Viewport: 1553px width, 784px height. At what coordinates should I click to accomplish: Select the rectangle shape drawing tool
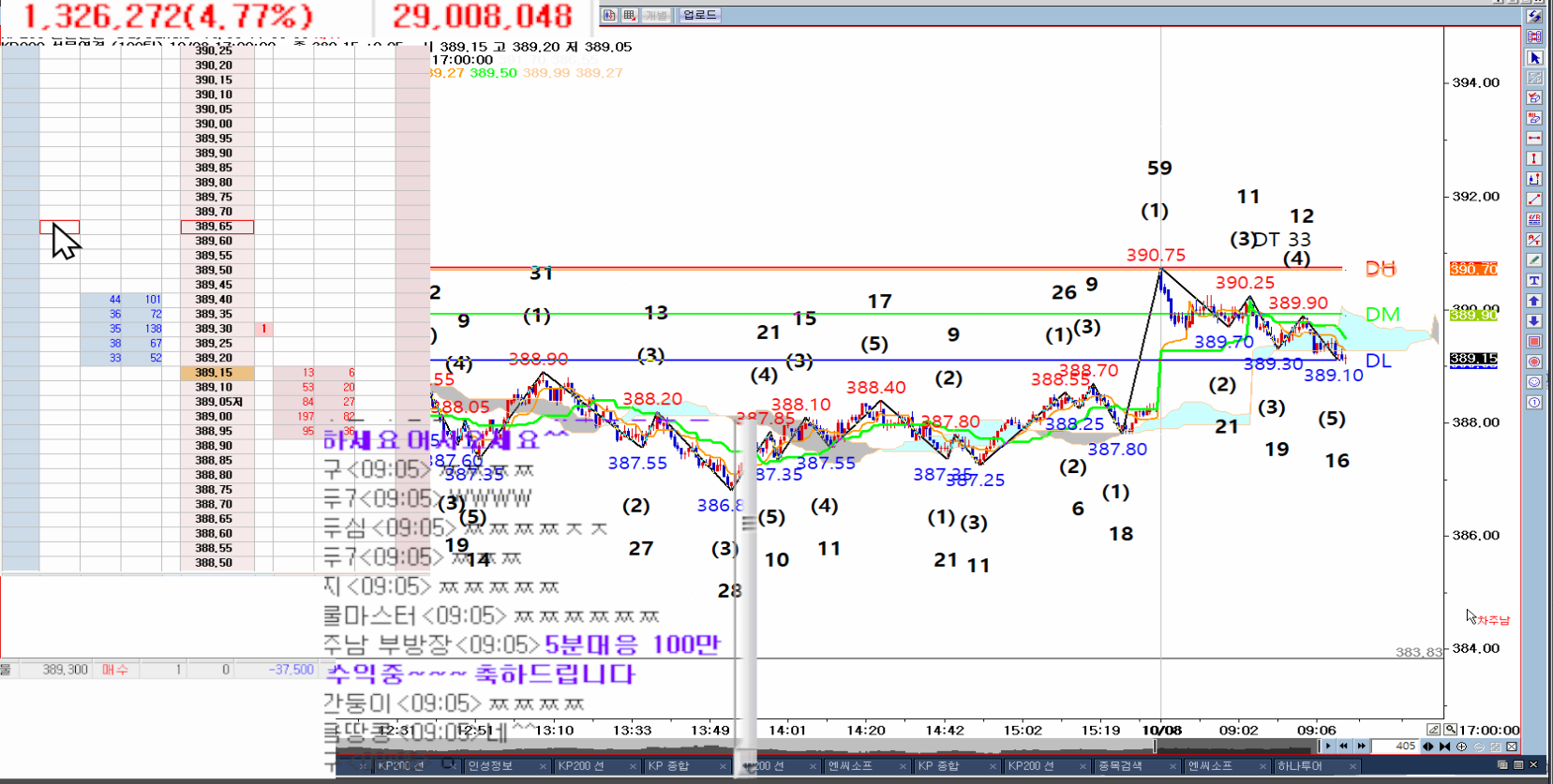point(1534,342)
